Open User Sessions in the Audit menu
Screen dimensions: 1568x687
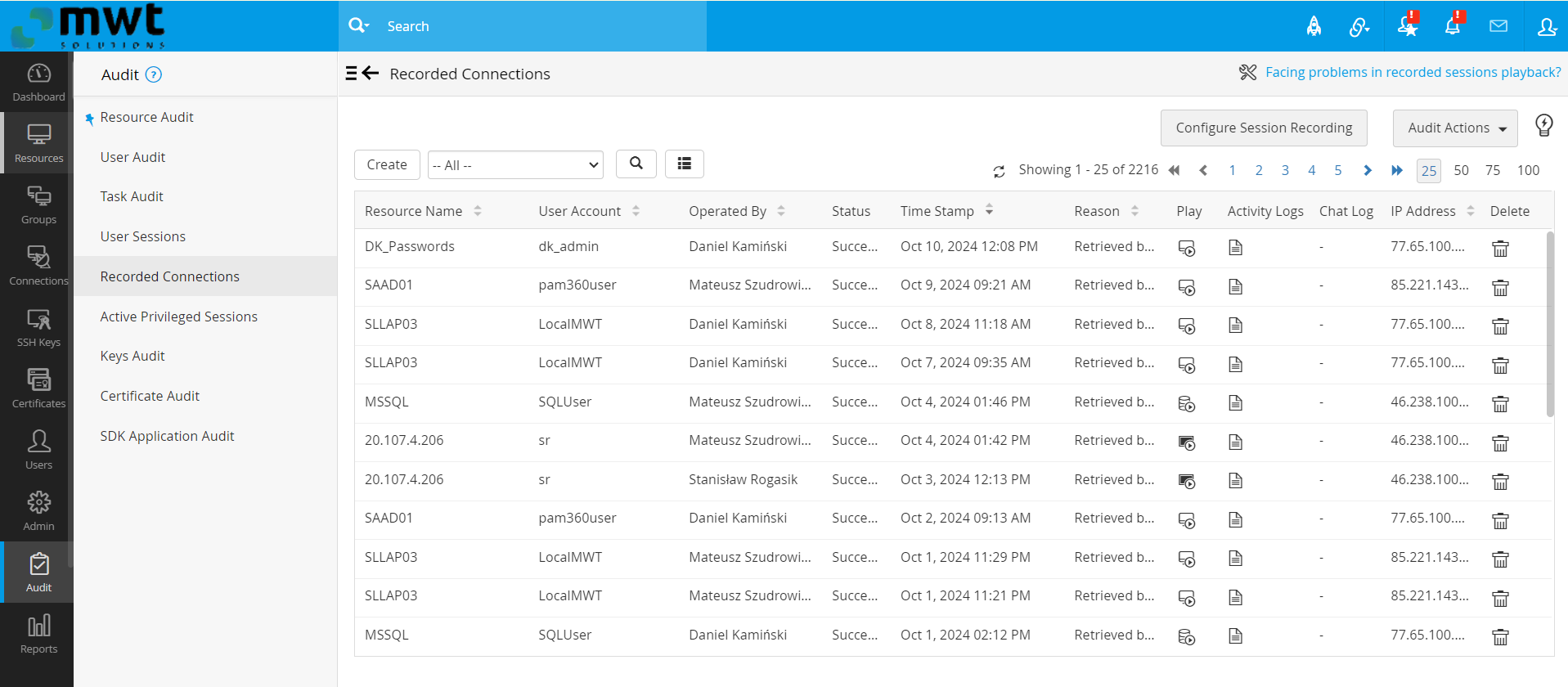click(143, 236)
